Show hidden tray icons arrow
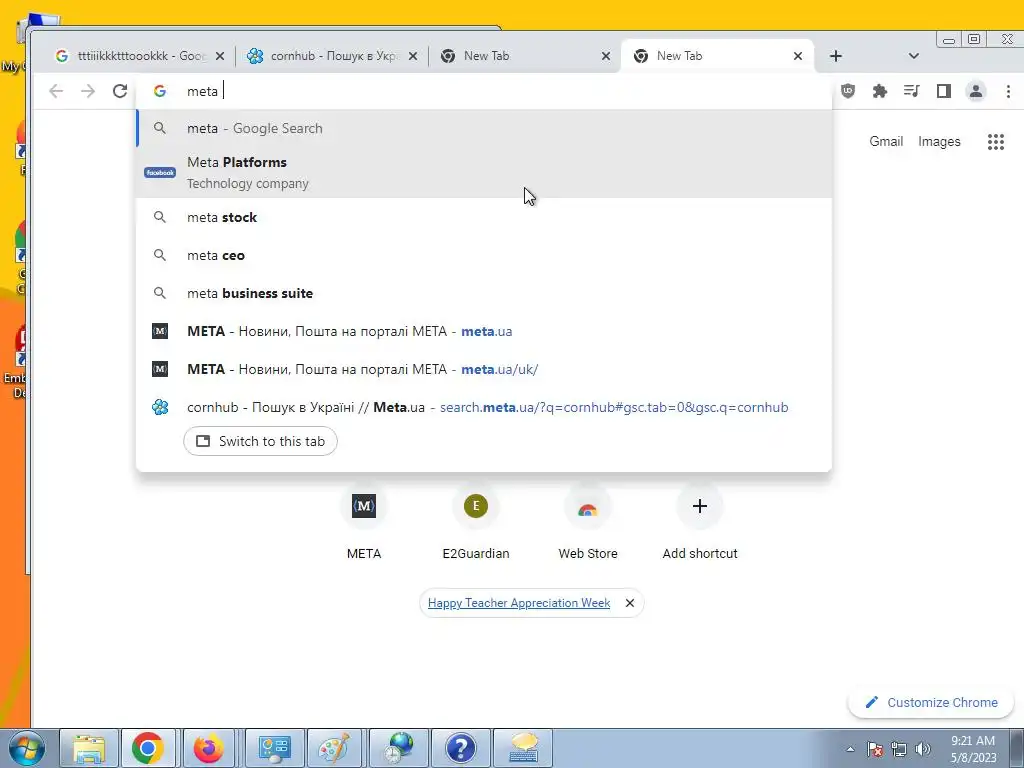1024x768 pixels. pyautogui.click(x=850, y=749)
